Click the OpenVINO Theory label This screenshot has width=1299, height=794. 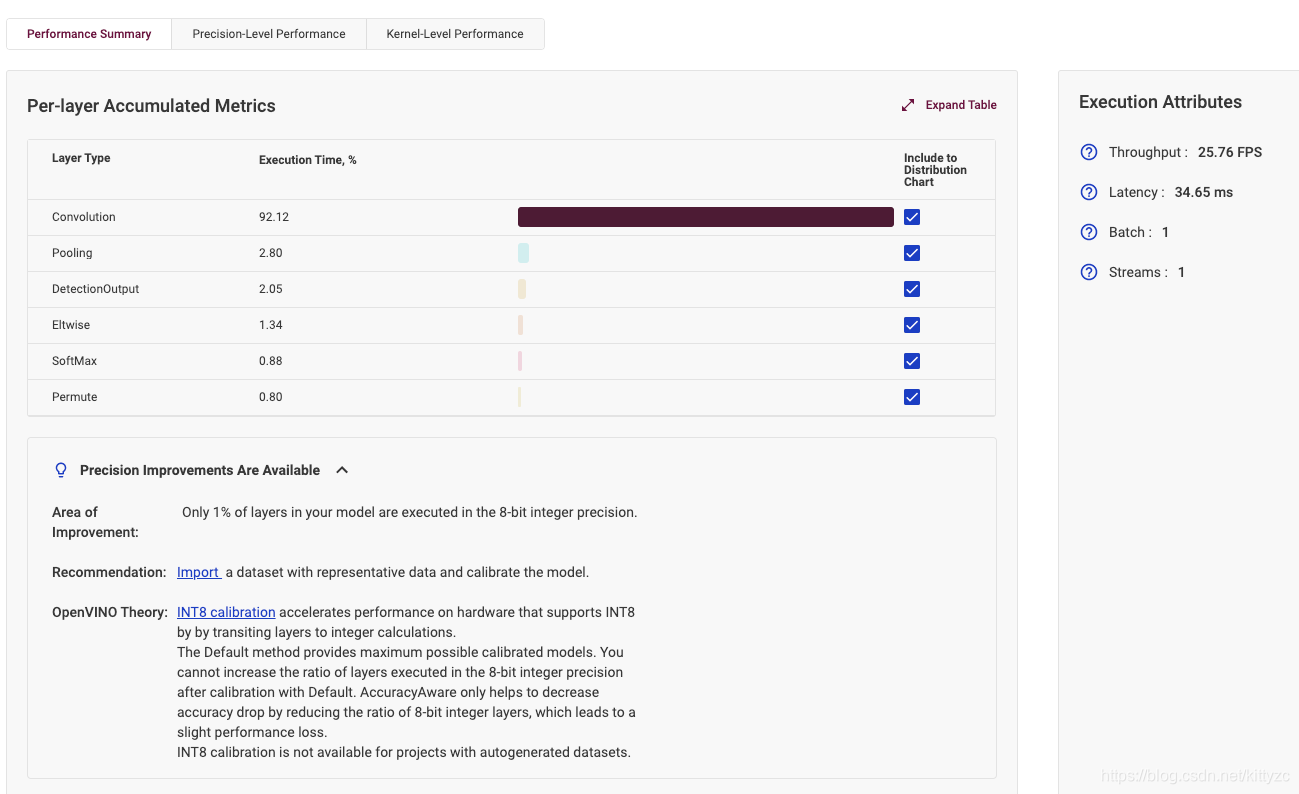[110, 612]
